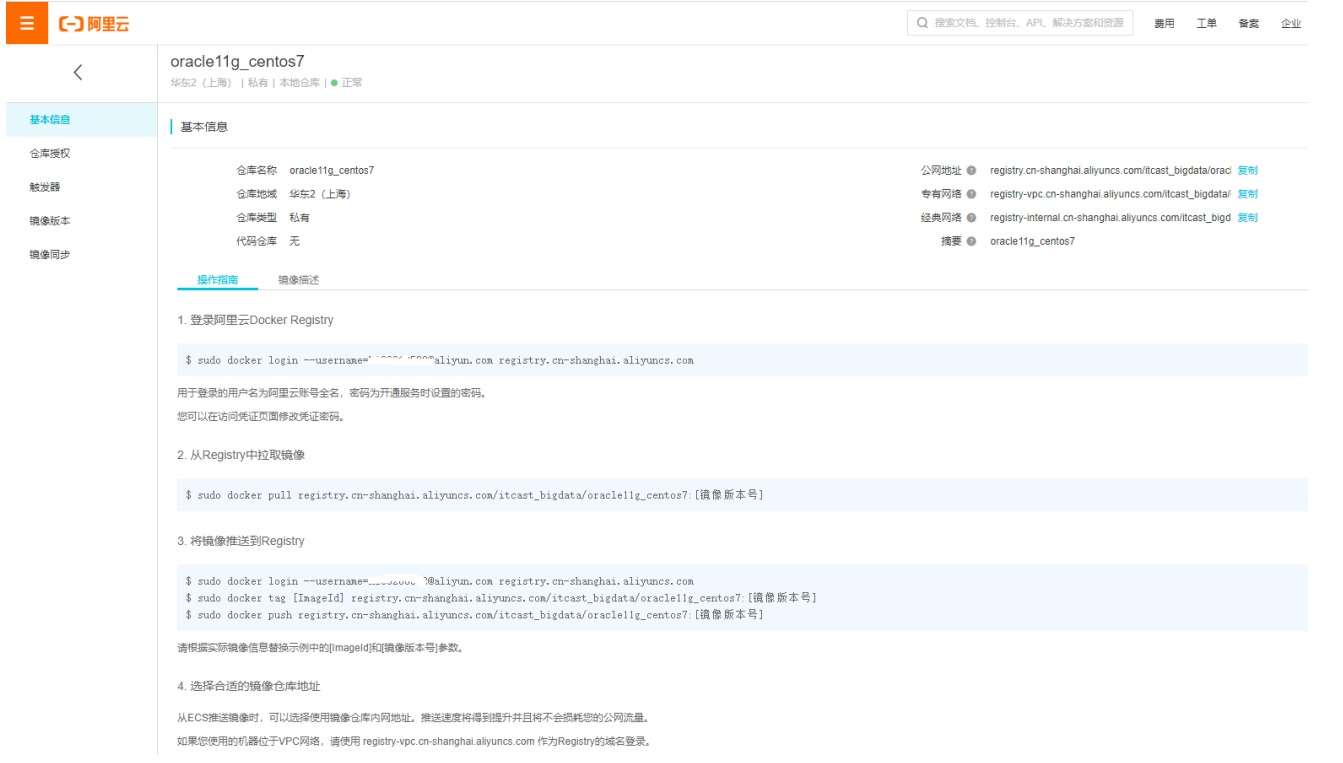Viewport: 1343px width, 763px height.
Task: Click the 基本信息 section heading
Action: coord(204,127)
